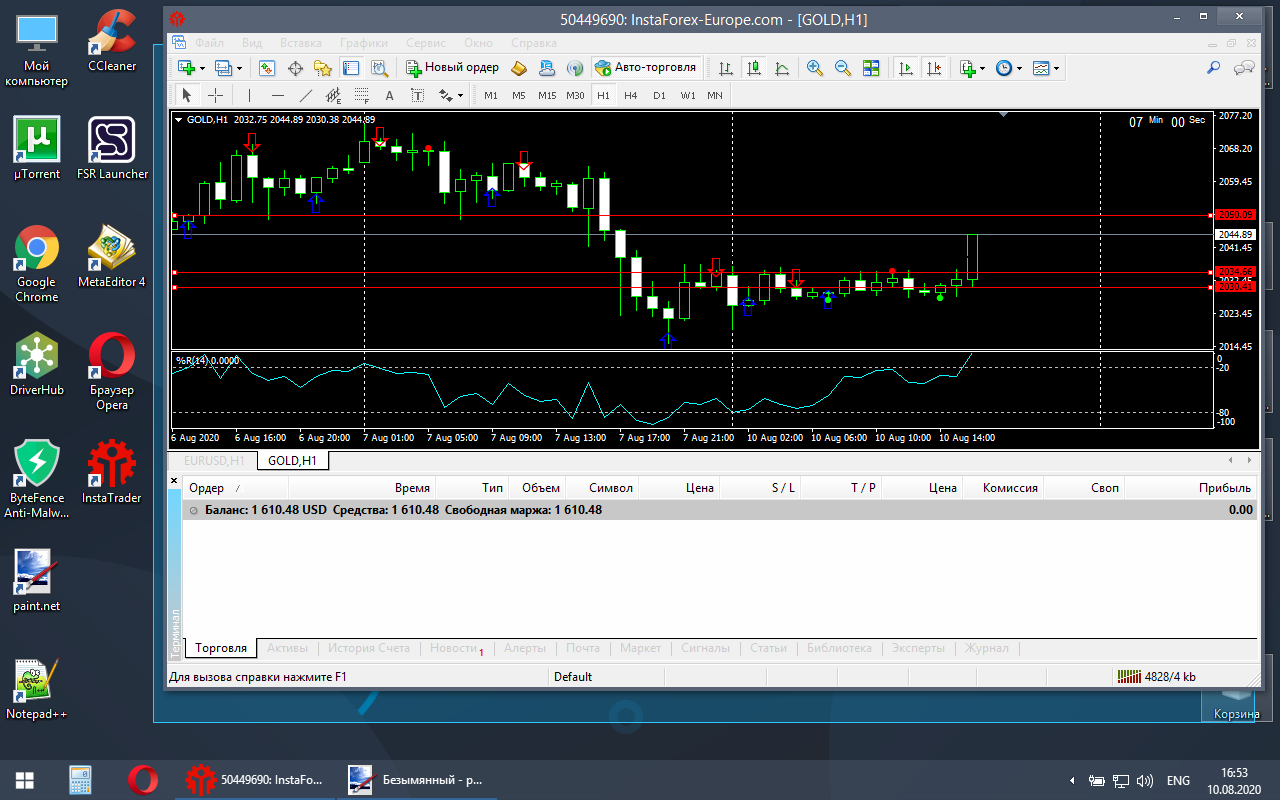
Task: Open the Market Watch window icon
Action: [267, 68]
